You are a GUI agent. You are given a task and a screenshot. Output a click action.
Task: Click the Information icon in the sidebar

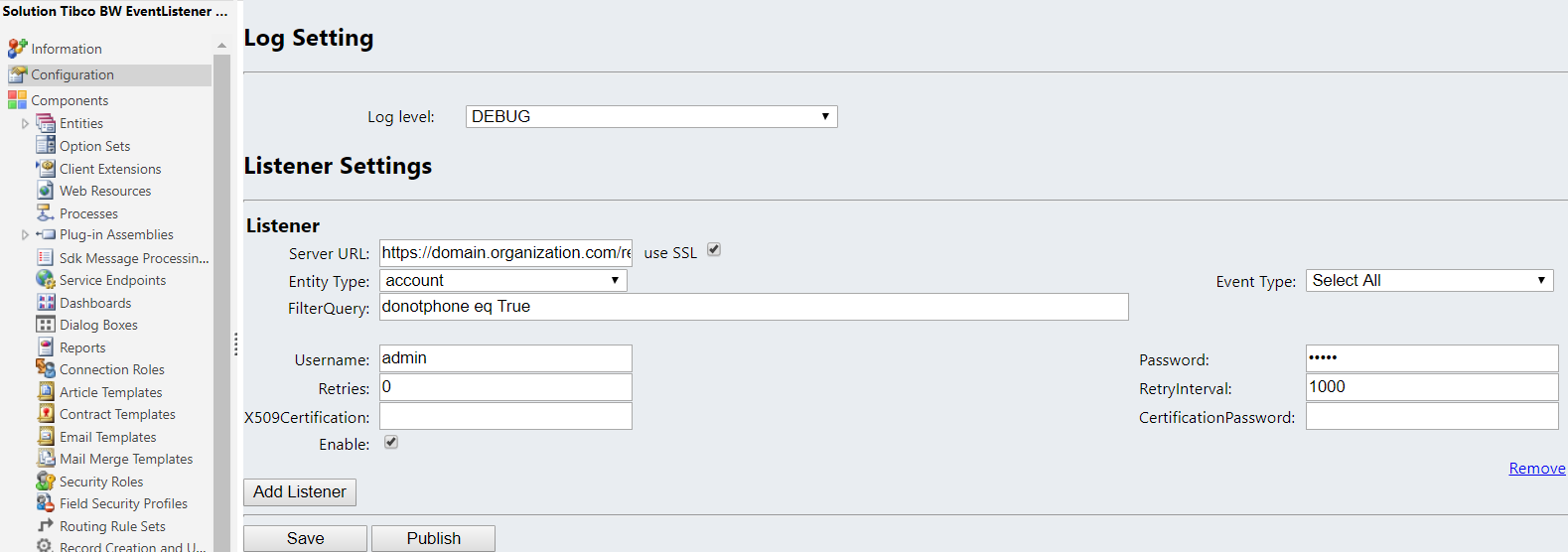(17, 48)
